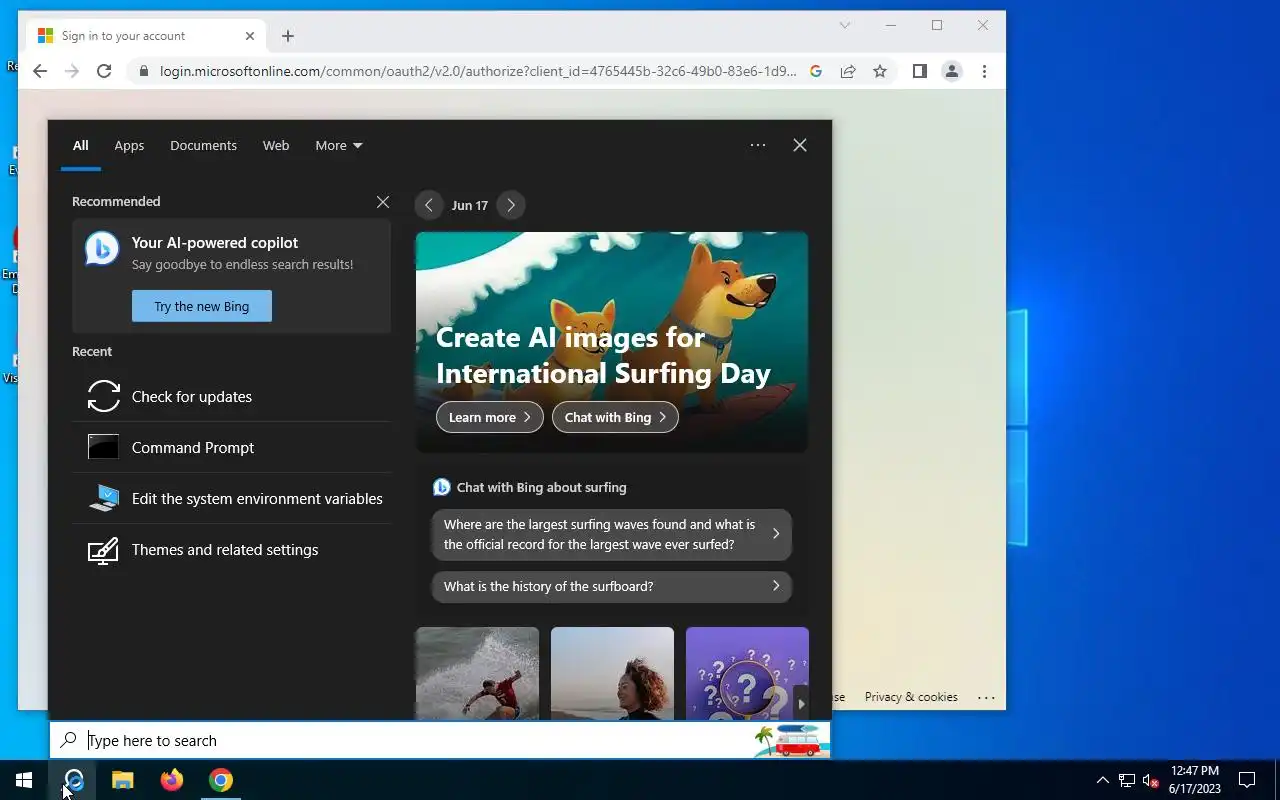This screenshot has width=1280, height=800.
Task: Click Privacy & cookies link in Chrome
Action: [x=911, y=697]
